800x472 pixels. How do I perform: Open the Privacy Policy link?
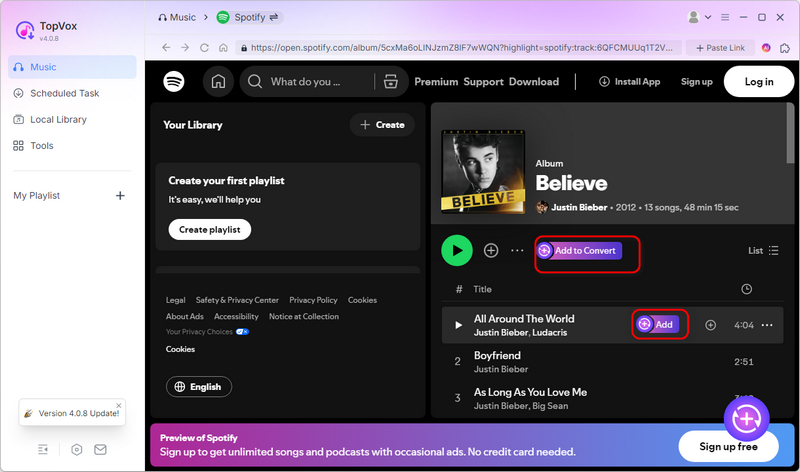(313, 300)
